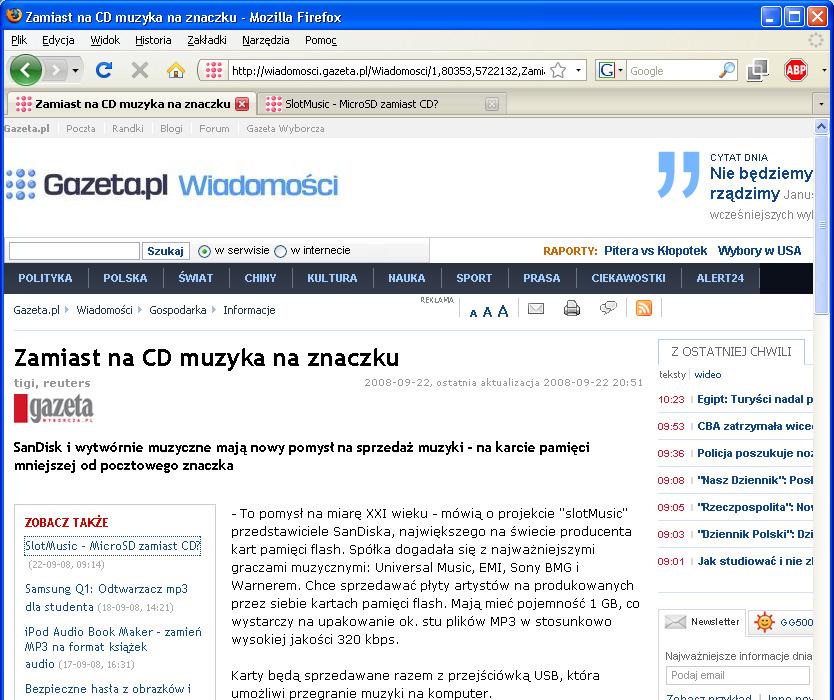Switch to the wideo tab
The image size is (834, 700).
click(x=708, y=374)
